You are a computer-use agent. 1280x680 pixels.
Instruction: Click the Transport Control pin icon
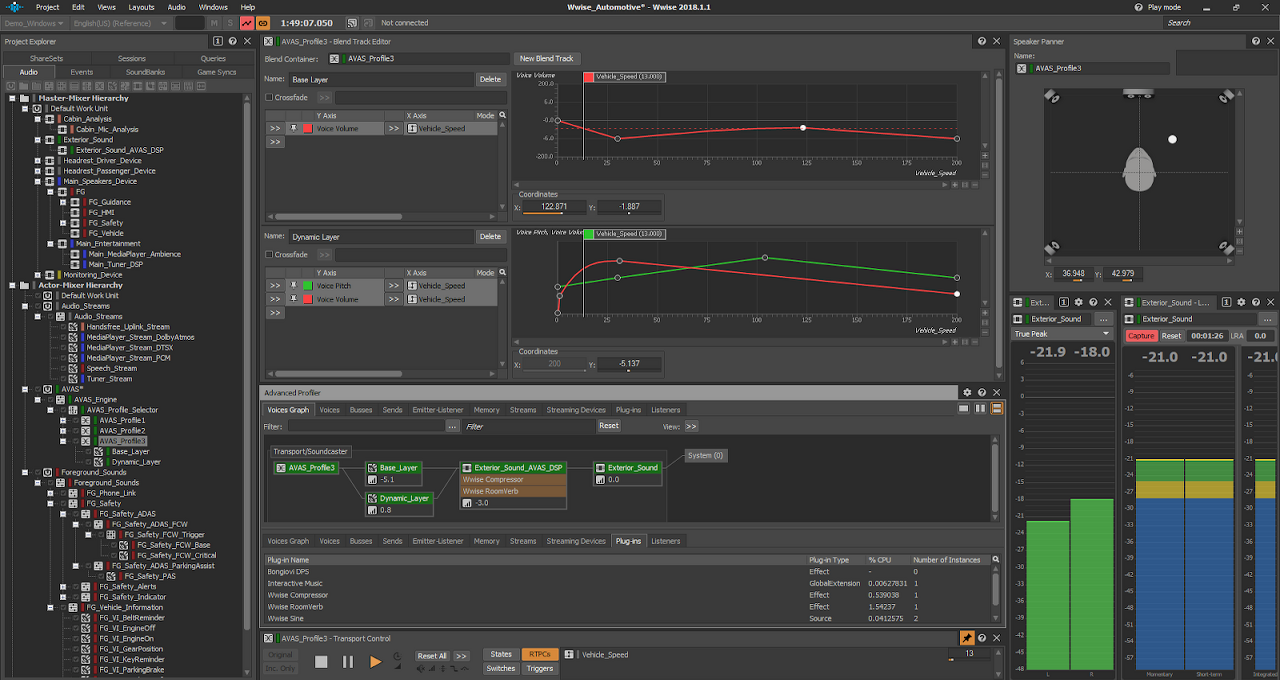click(967, 638)
